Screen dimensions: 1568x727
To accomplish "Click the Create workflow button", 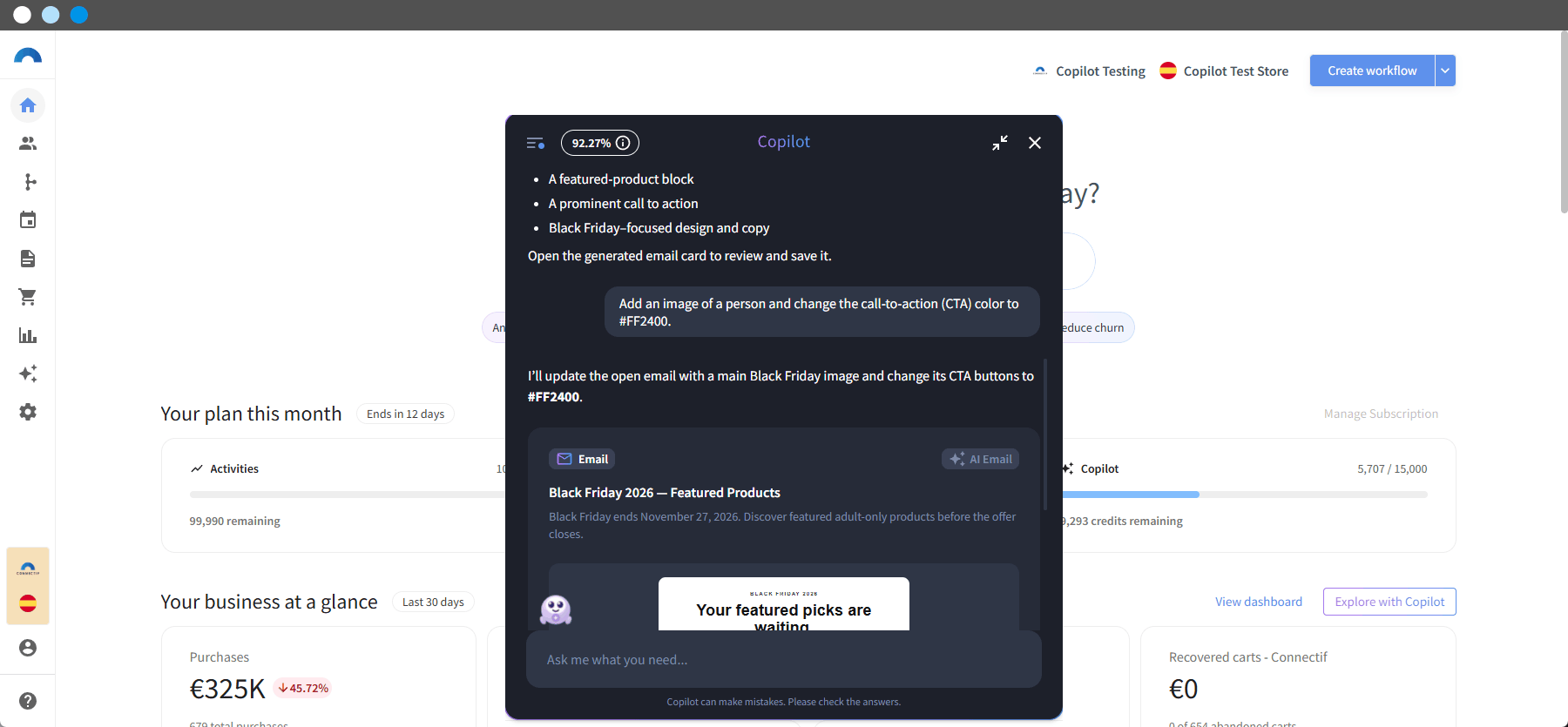I will click(x=1372, y=71).
